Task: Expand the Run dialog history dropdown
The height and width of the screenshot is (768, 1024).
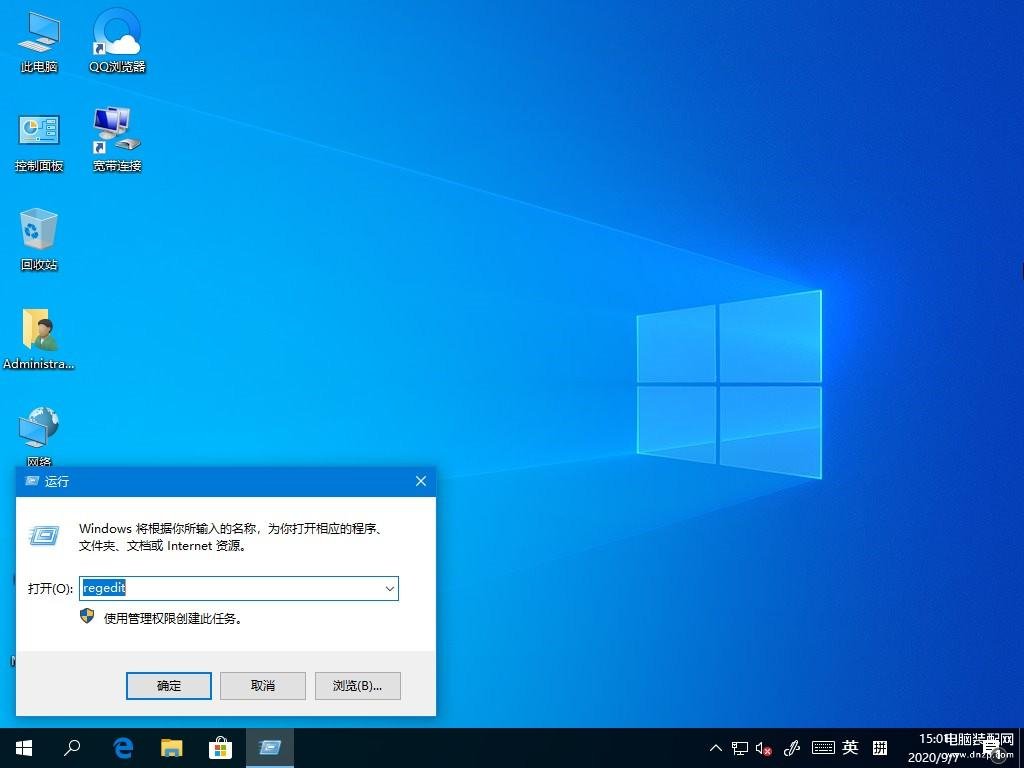Action: point(389,588)
